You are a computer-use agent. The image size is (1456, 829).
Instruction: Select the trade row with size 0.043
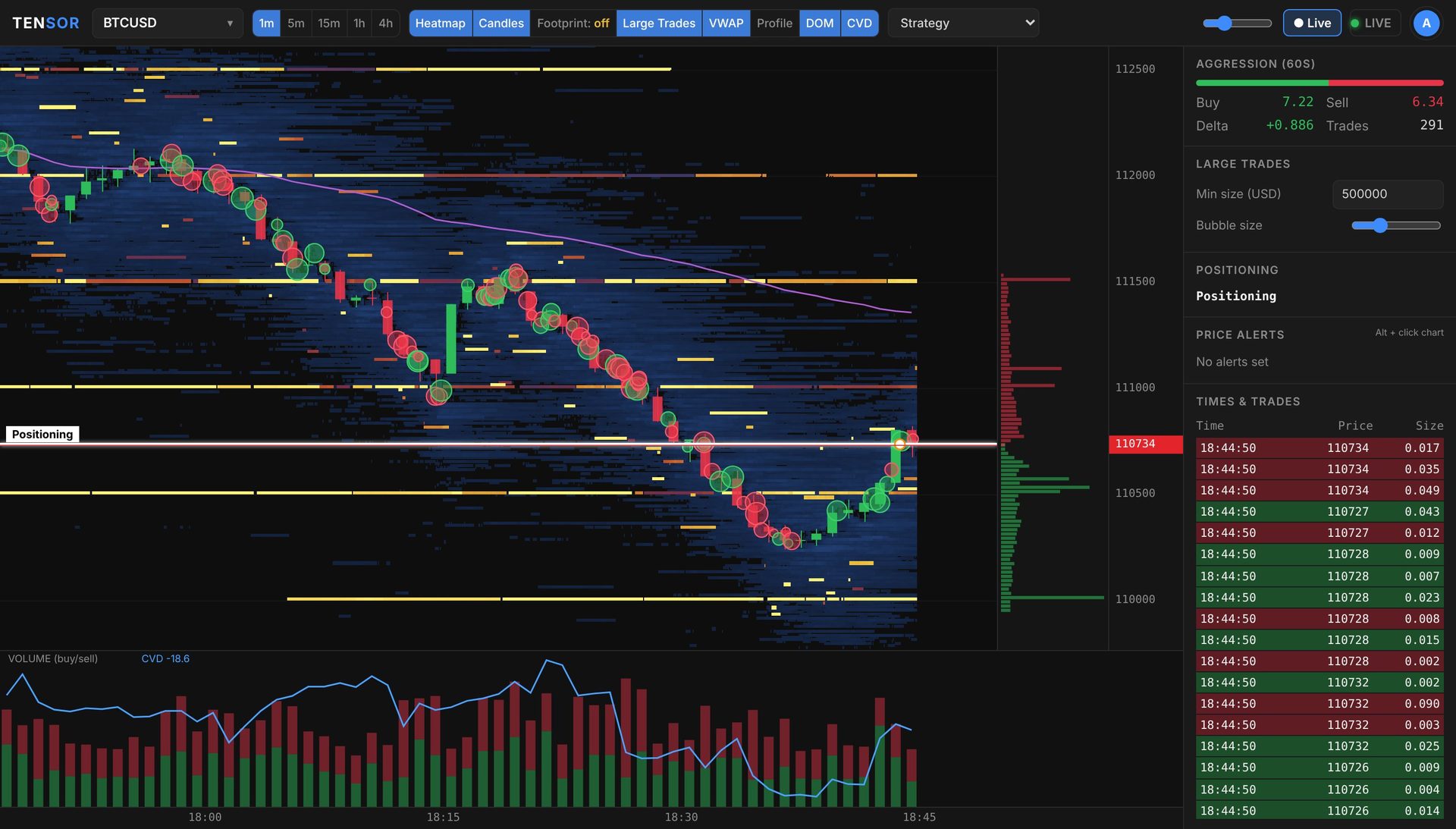tap(1319, 512)
